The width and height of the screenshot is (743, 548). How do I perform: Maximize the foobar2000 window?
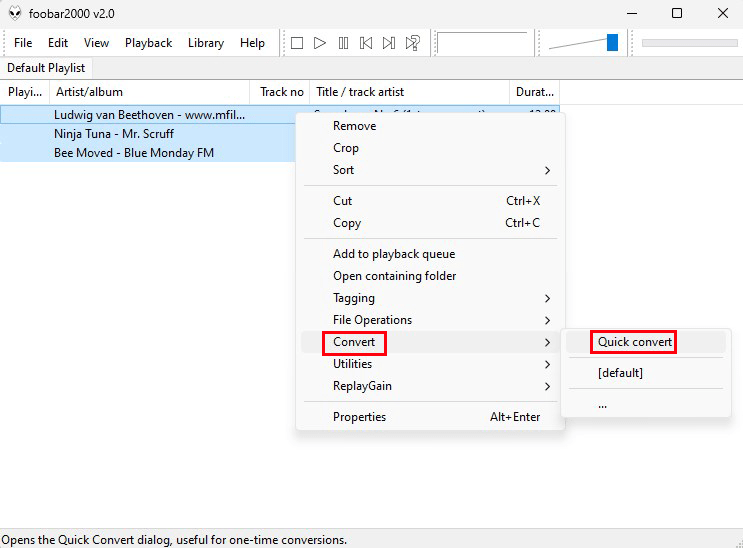point(677,13)
